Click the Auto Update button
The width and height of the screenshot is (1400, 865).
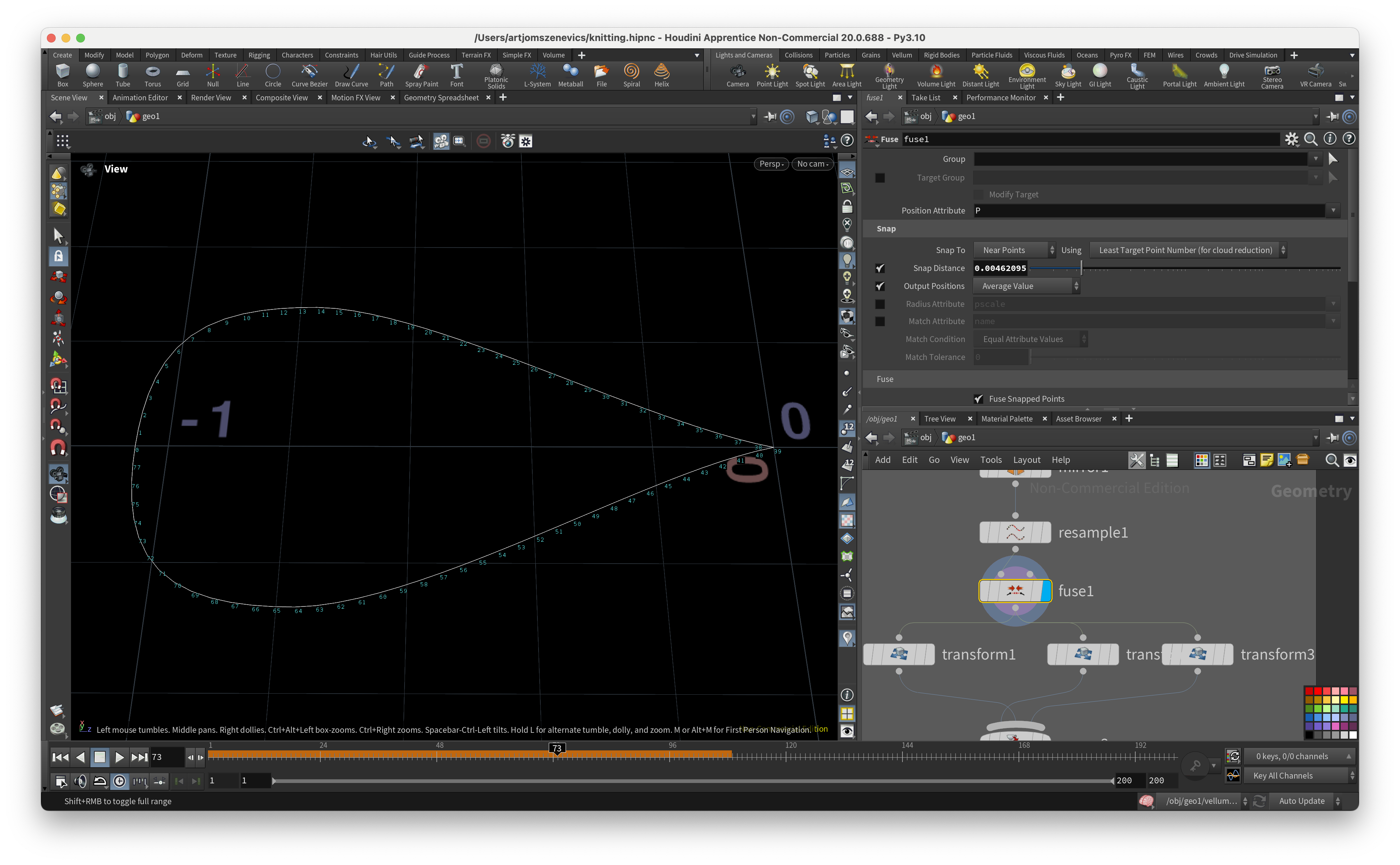(1302, 801)
